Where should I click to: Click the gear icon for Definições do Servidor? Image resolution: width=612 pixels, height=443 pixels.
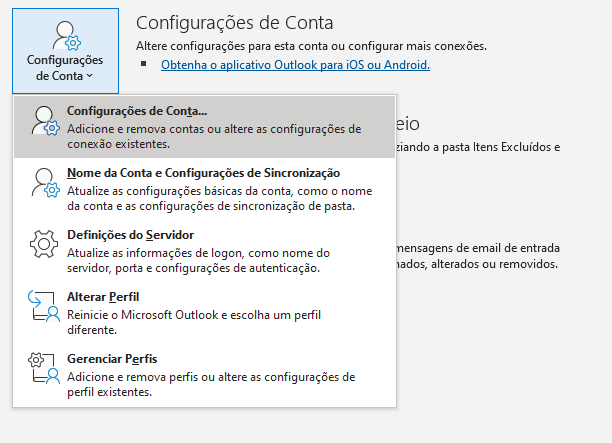pos(44,244)
